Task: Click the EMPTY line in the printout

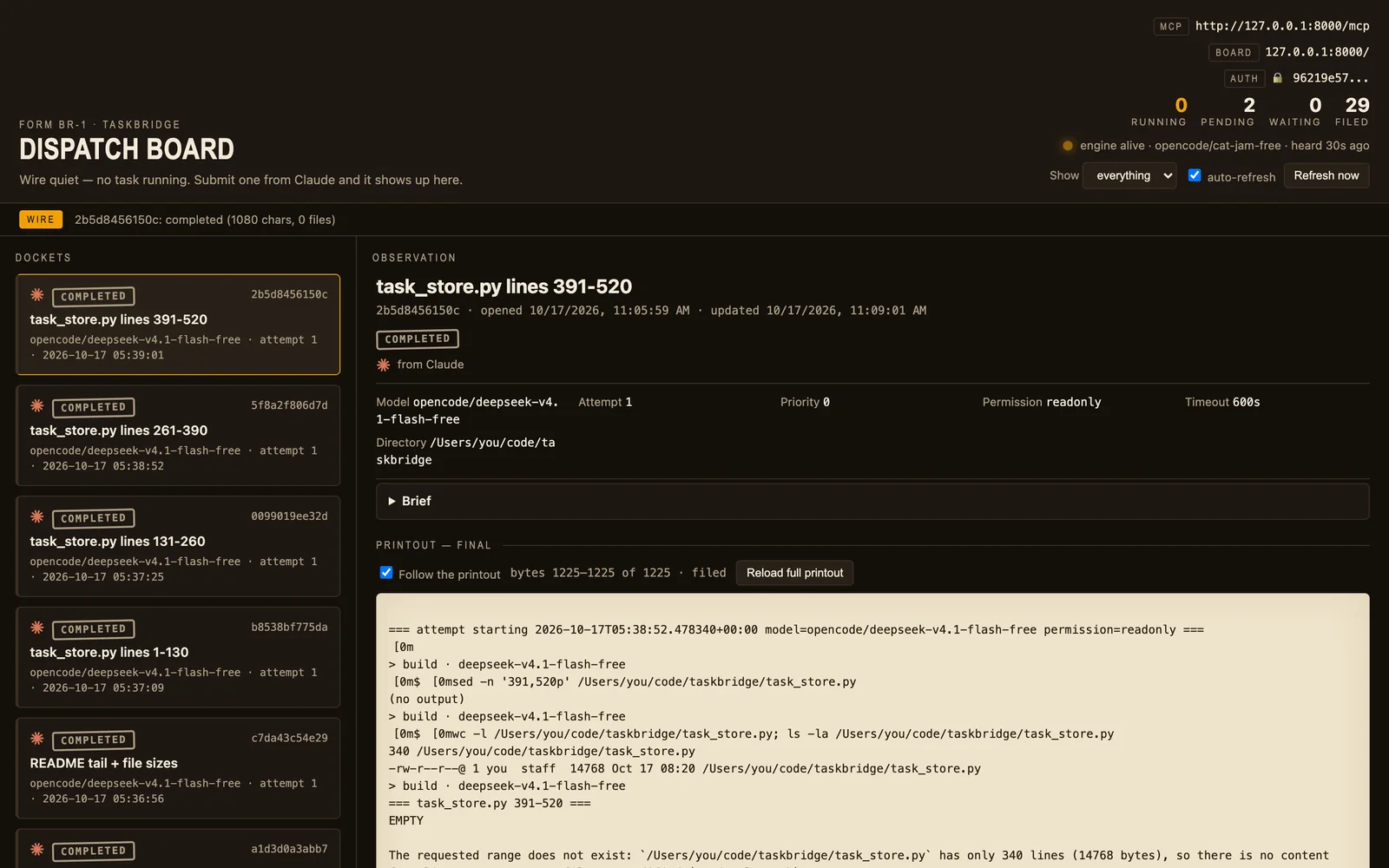Action: pyautogui.click(x=406, y=820)
